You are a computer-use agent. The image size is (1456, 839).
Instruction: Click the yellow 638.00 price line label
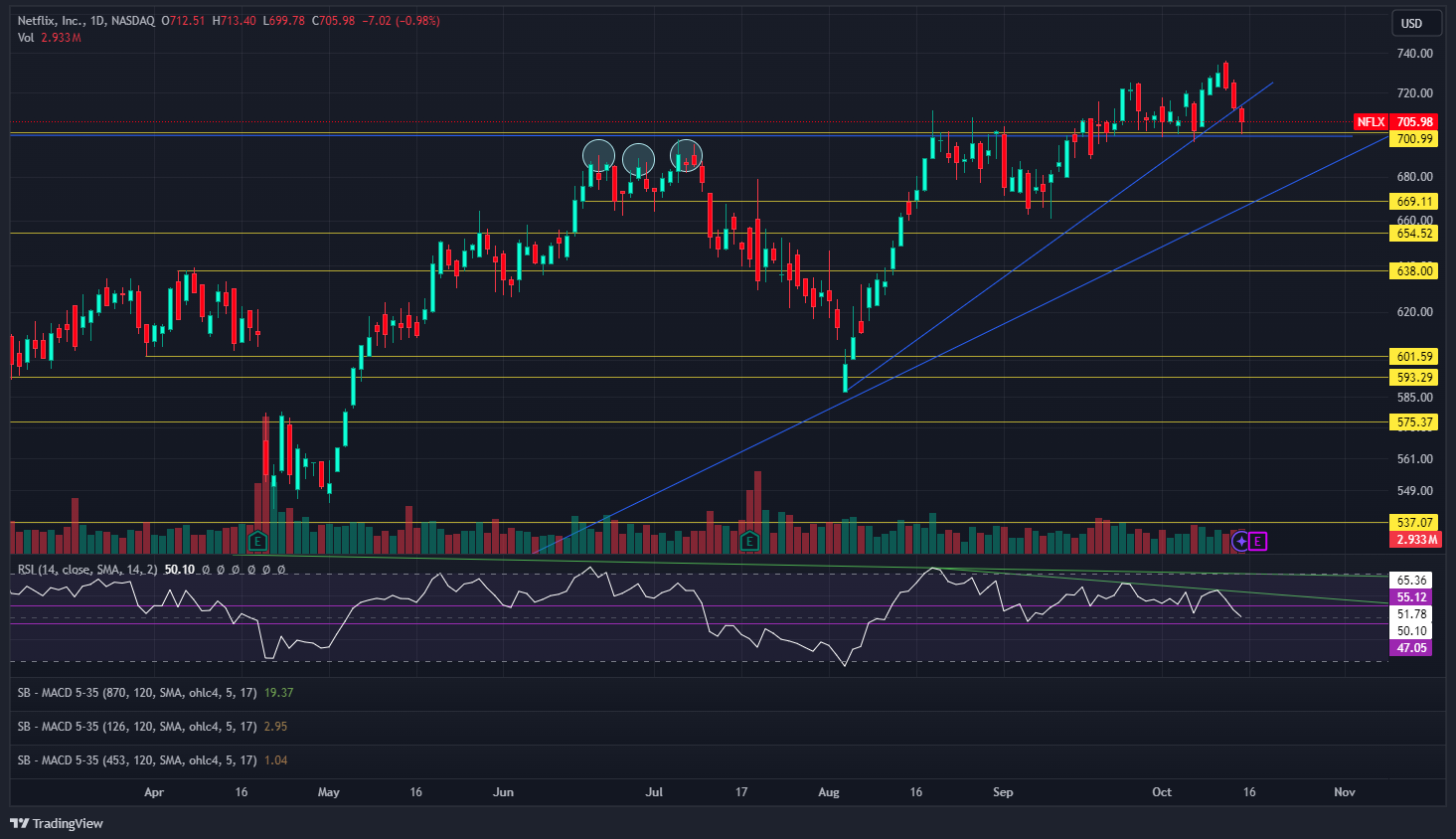click(x=1414, y=270)
